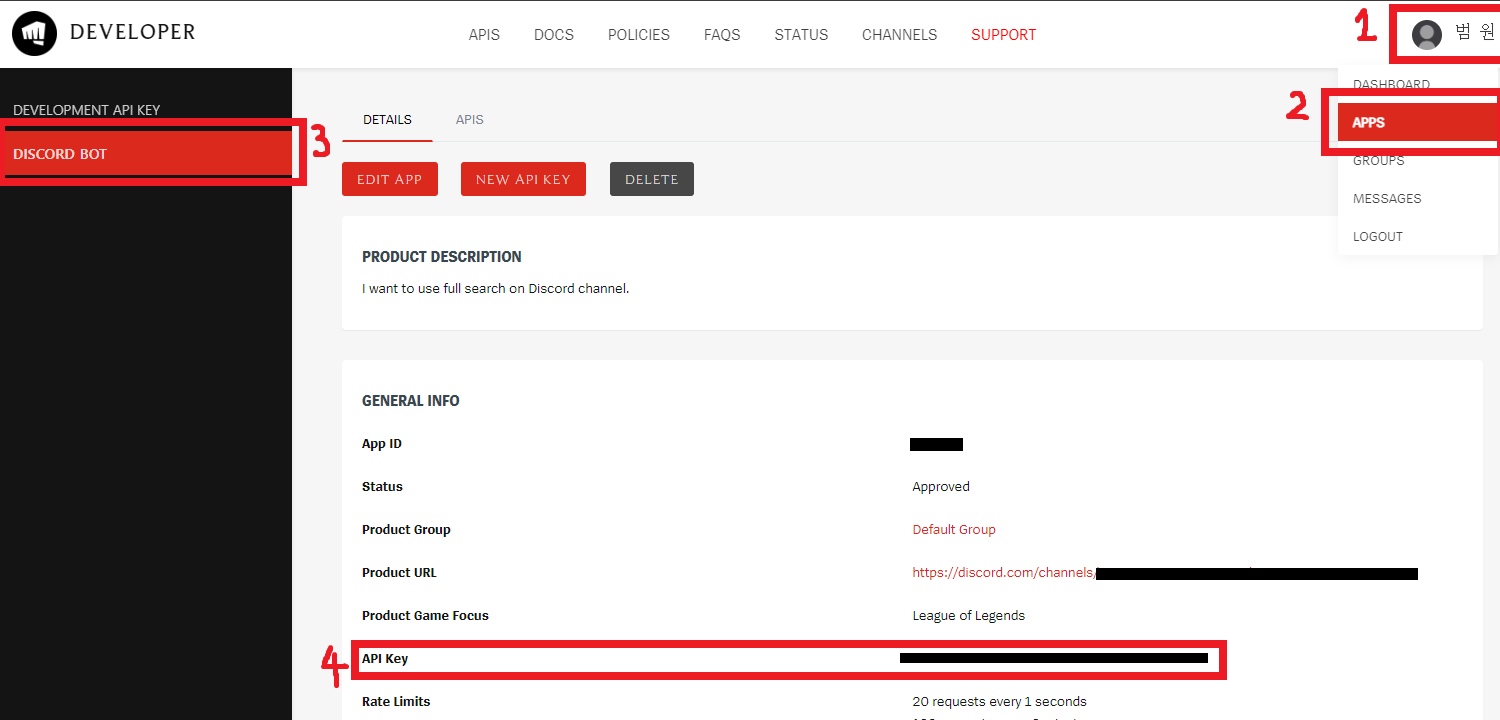Screen dimensions: 1500x720
Task: Click the PRODUCT DESCRIPTION heading
Action: pos(442,257)
